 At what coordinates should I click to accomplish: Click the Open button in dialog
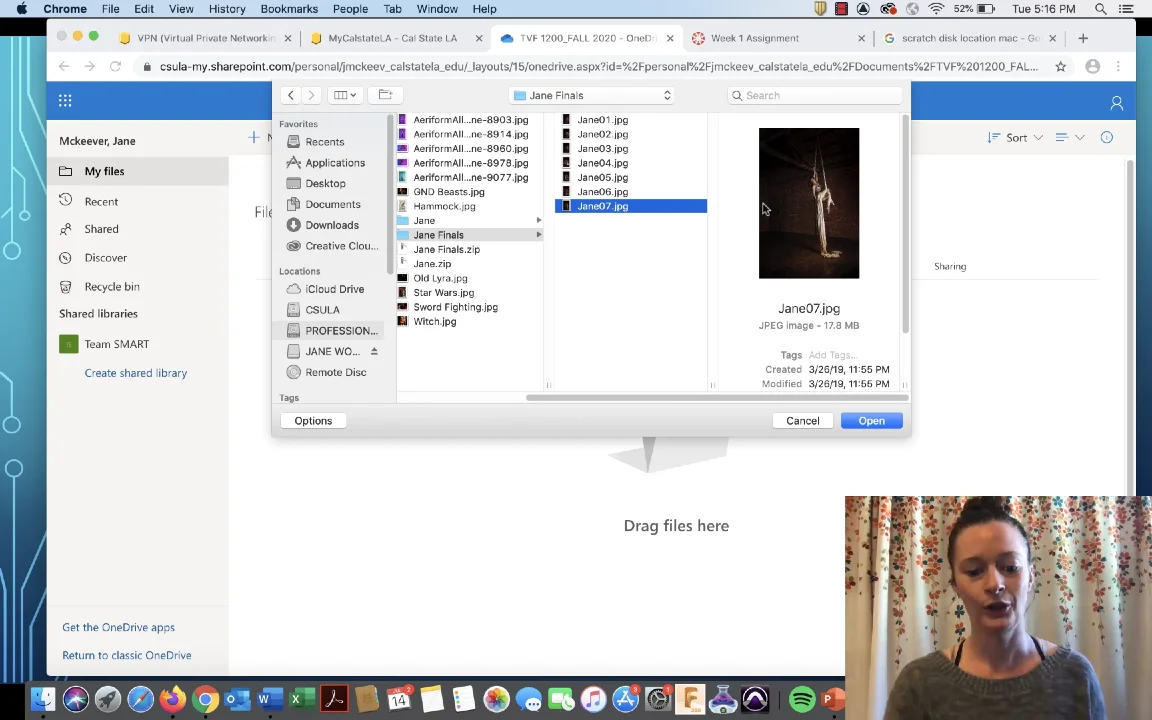point(871,420)
